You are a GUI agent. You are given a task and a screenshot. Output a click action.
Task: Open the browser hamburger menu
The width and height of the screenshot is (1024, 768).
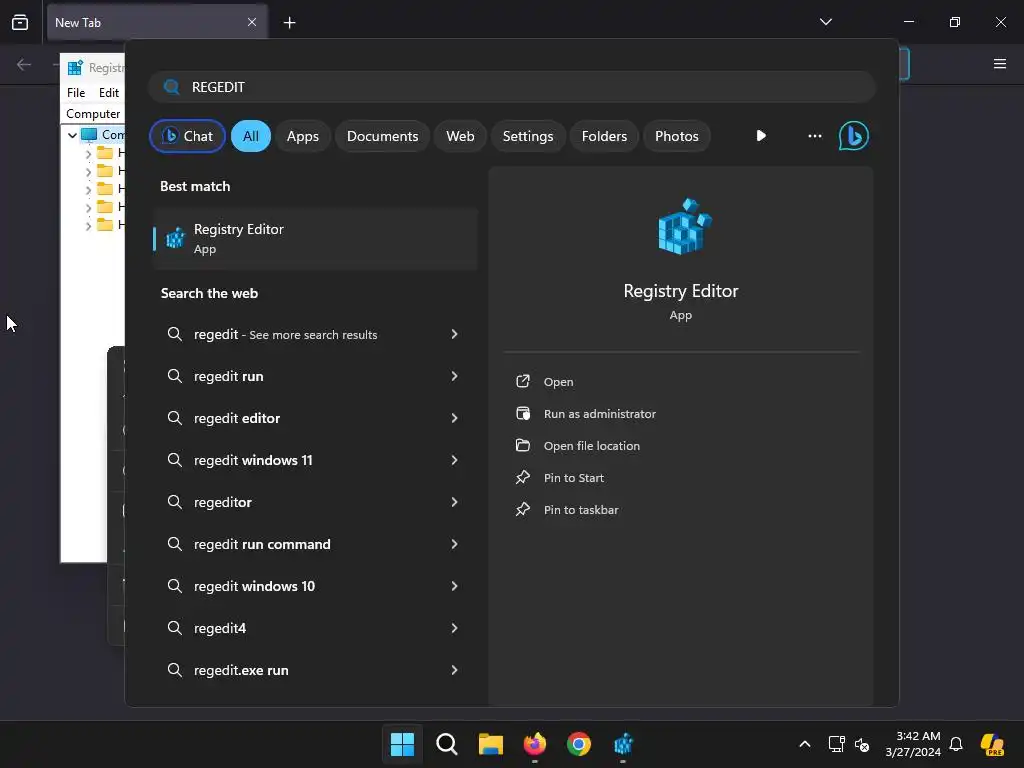tap(1000, 64)
